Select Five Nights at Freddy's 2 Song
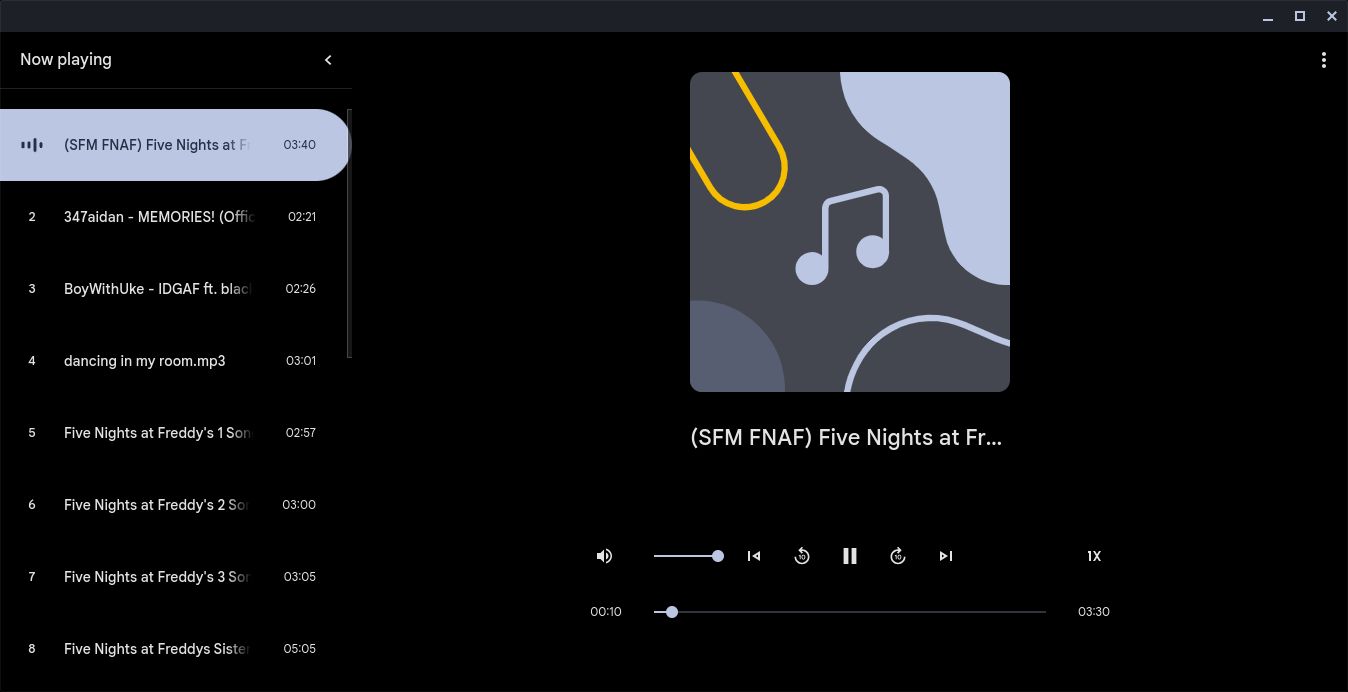1348x692 pixels. 175,505
